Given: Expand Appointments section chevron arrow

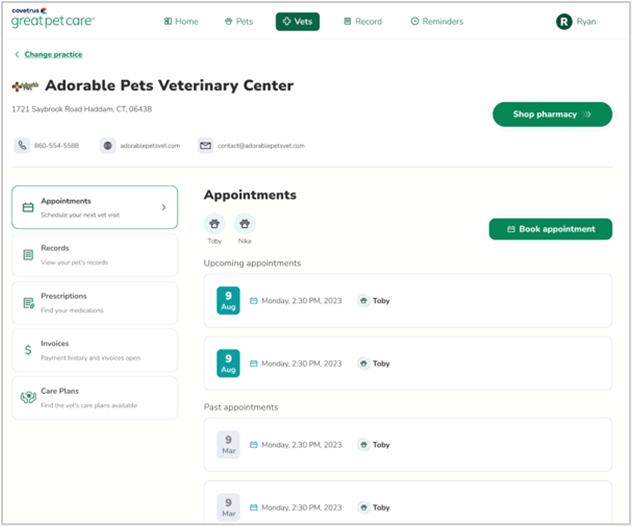Looking at the screenshot, I should coord(164,208).
